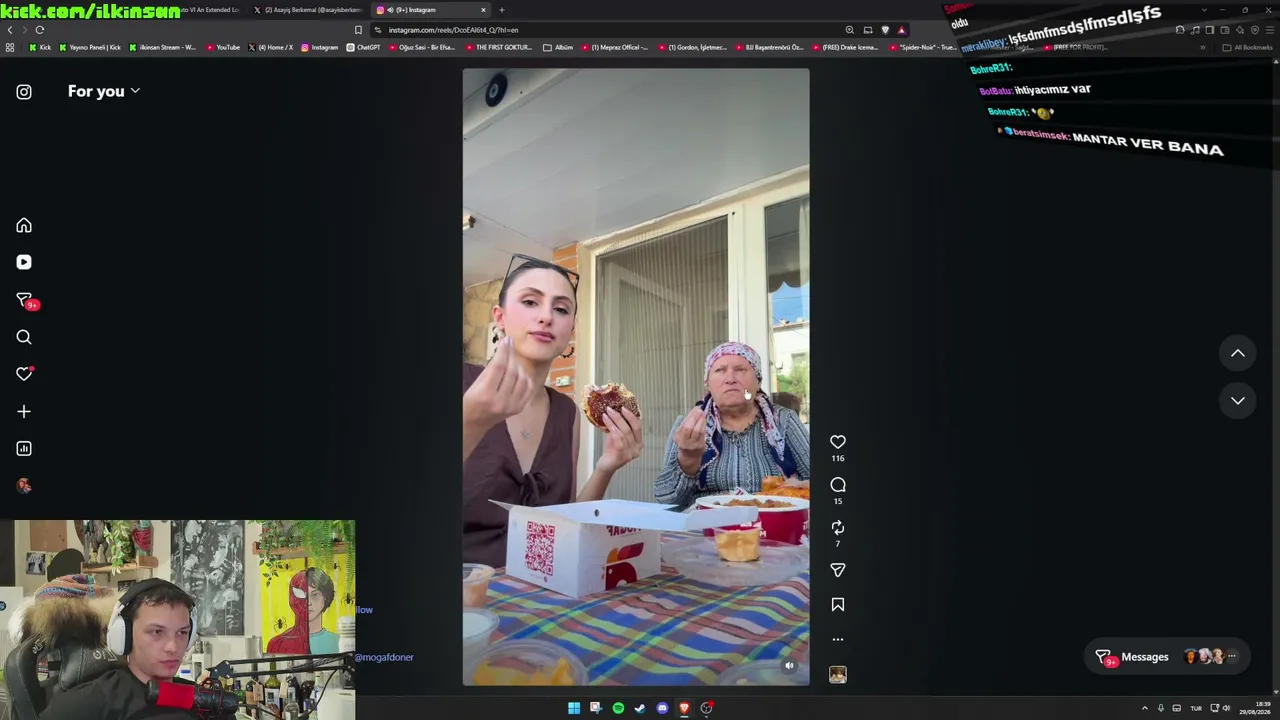
Task: Open THE FIRST GOKTUR bookmark
Action: pyautogui.click(x=498, y=47)
